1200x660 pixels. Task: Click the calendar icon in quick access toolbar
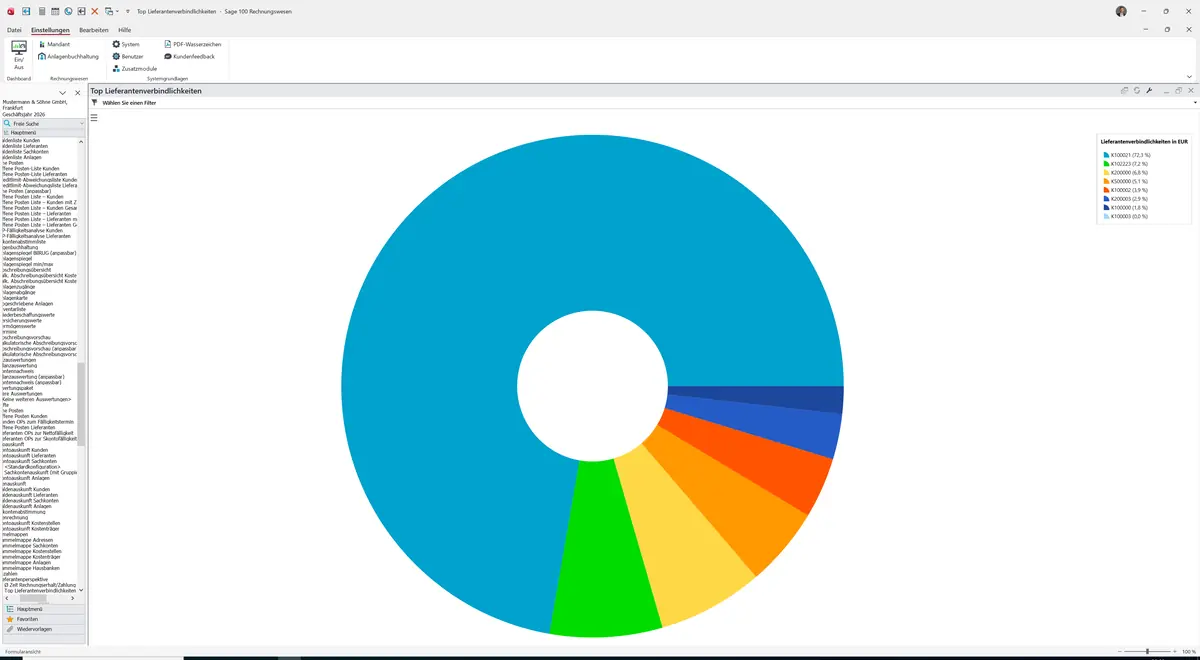click(x=54, y=11)
